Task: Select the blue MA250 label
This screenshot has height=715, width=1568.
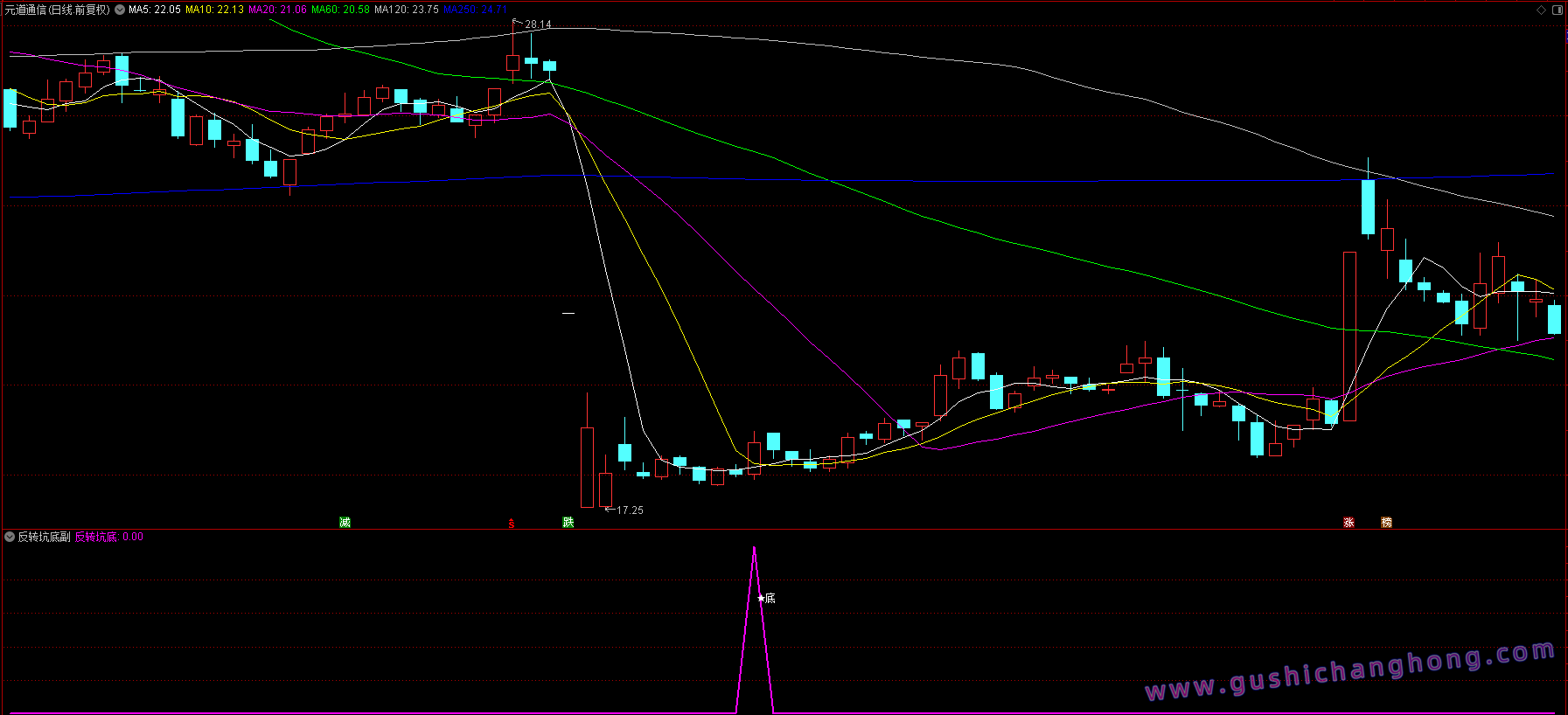Action: pos(474,10)
